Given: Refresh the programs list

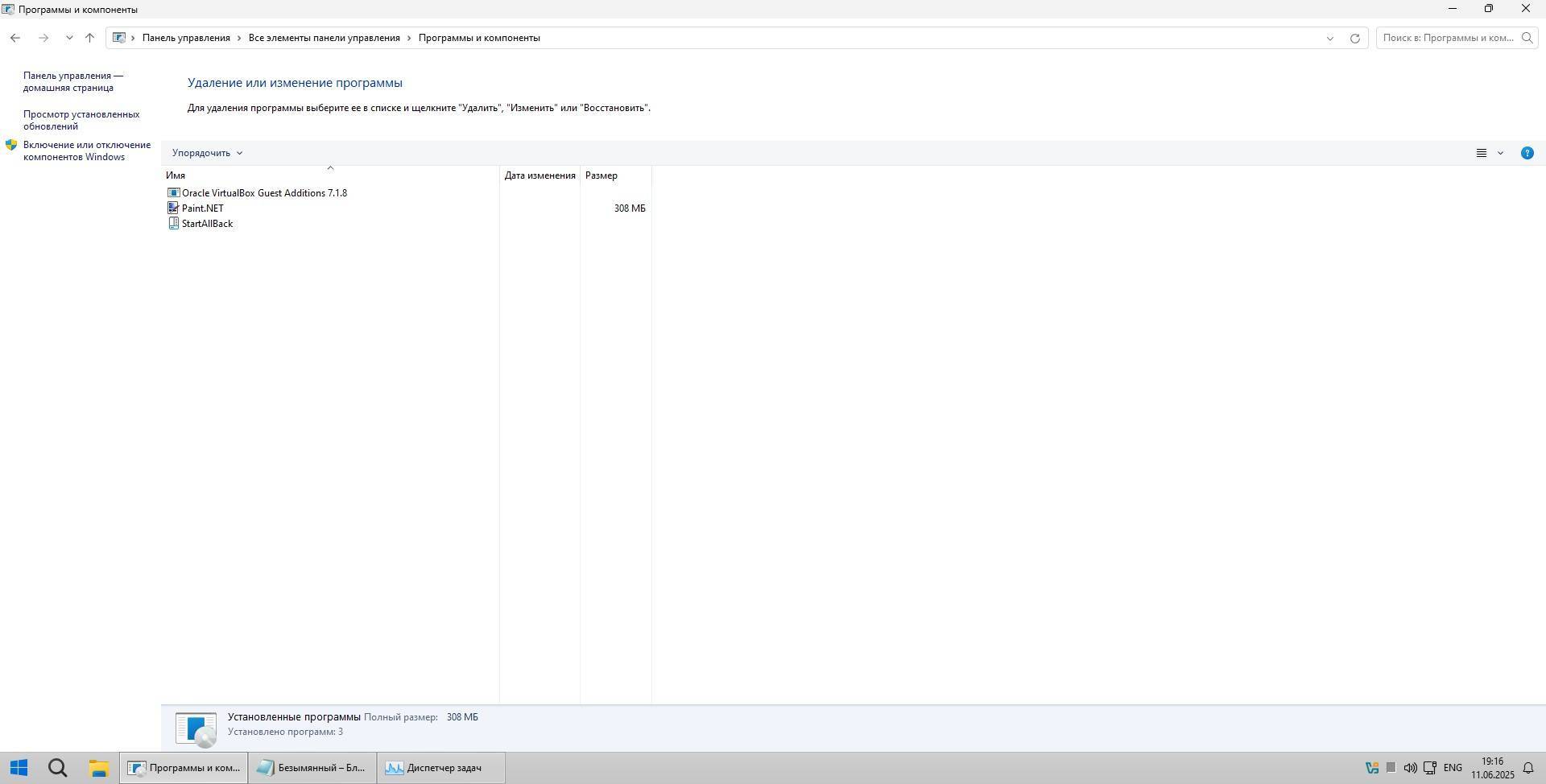Looking at the screenshot, I should 1355,38.
